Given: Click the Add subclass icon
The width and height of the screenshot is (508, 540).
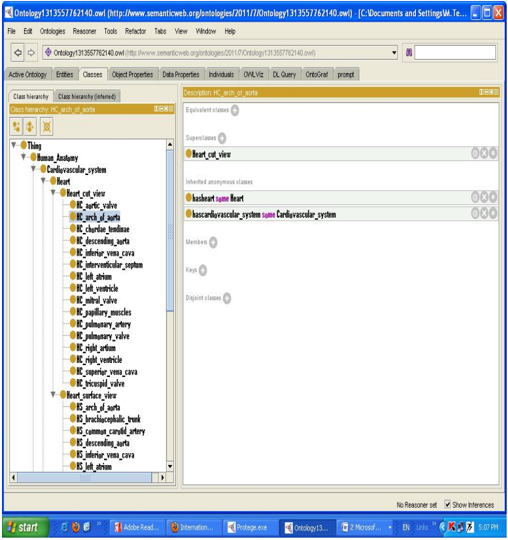Looking at the screenshot, I should click(x=16, y=126).
